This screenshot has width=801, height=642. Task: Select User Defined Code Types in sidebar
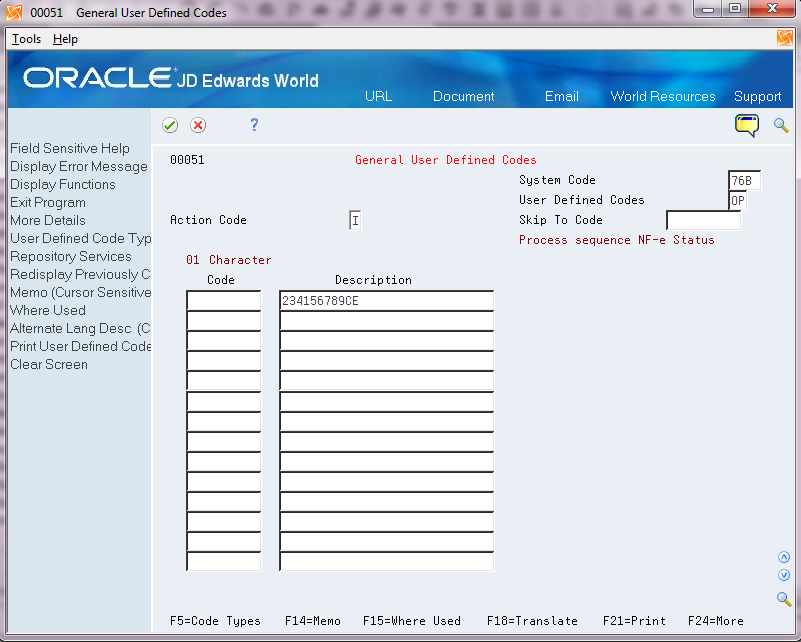(80, 239)
